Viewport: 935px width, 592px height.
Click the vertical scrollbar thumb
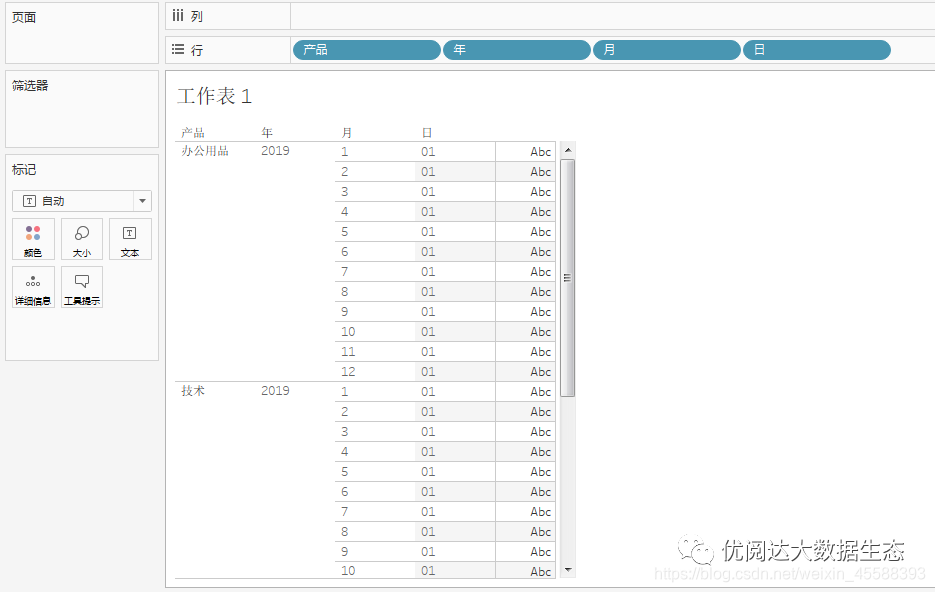(x=568, y=278)
